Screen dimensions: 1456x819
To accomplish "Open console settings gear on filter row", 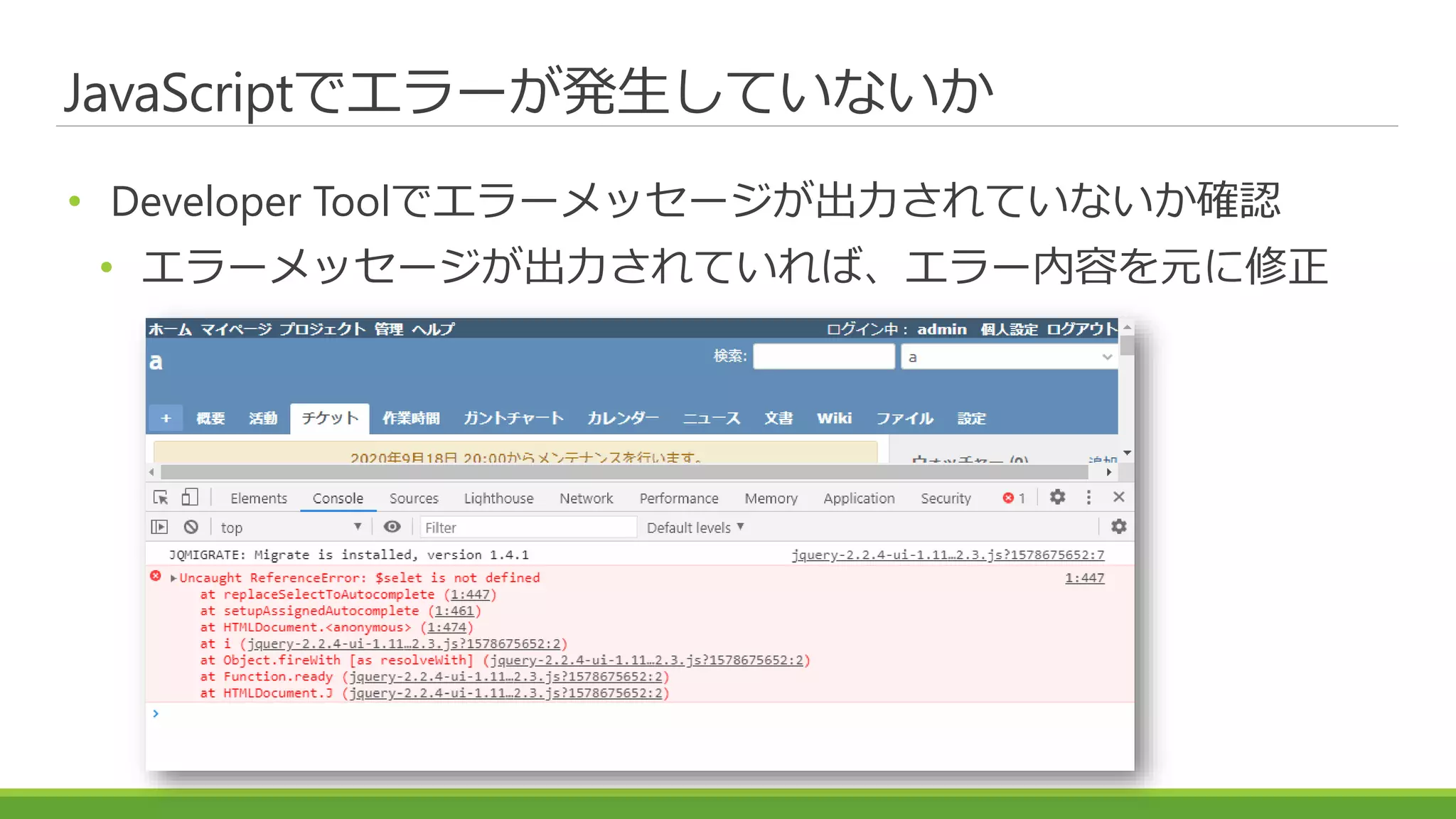I will 1118,526.
